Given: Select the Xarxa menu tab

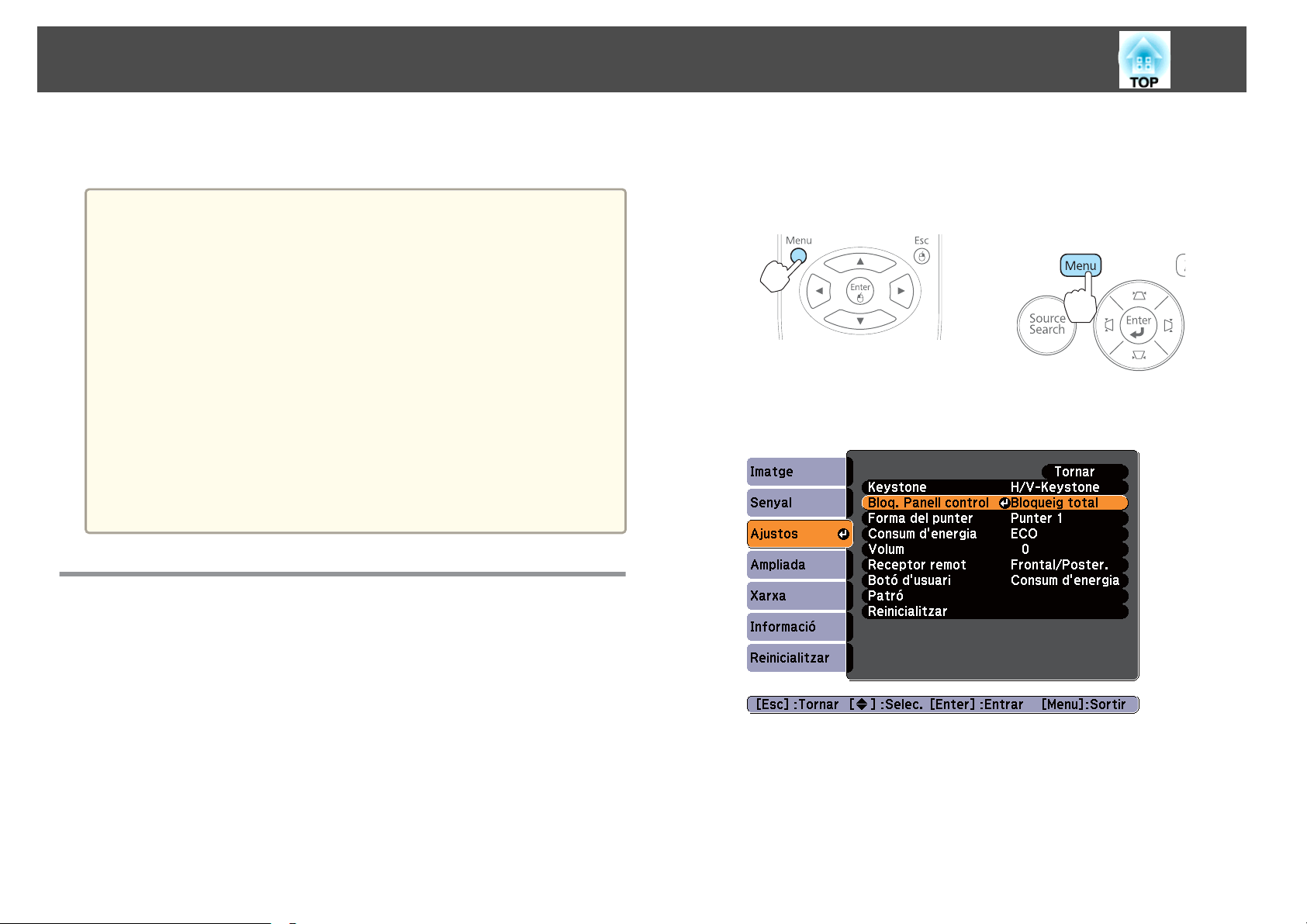Looking at the screenshot, I should pos(797,596).
